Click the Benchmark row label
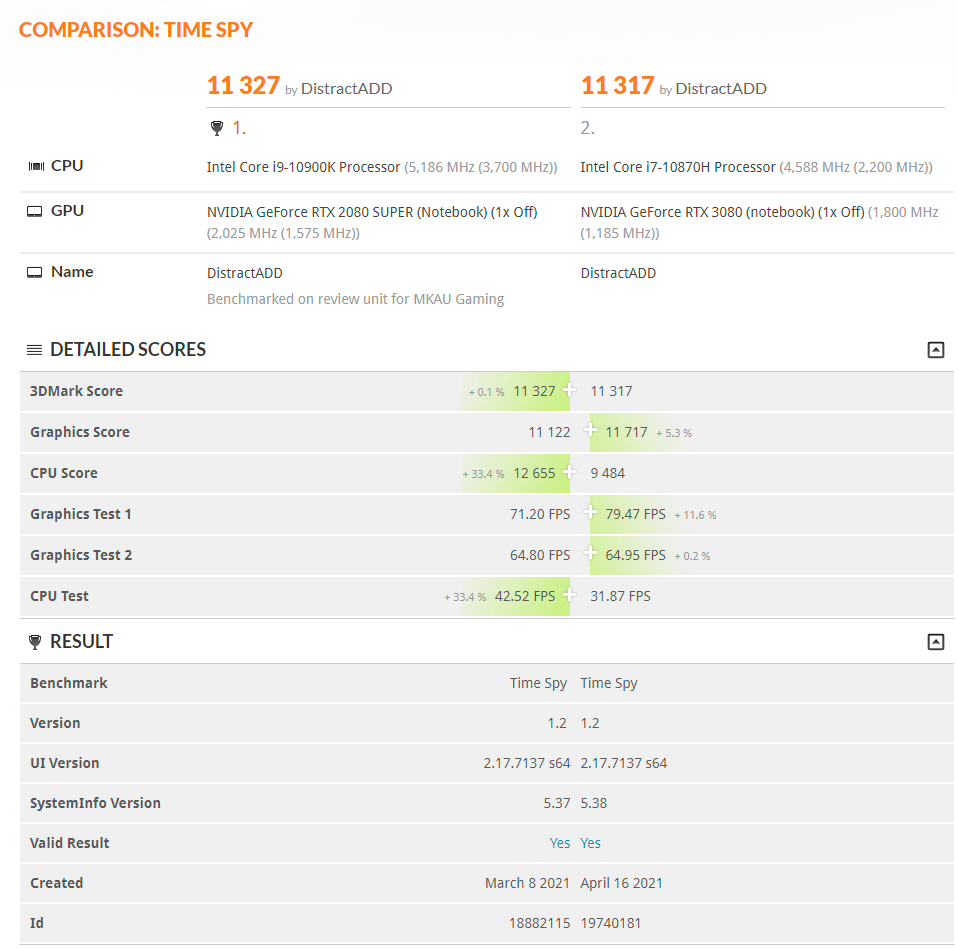958x948 pixels. [x=68, y=683]
